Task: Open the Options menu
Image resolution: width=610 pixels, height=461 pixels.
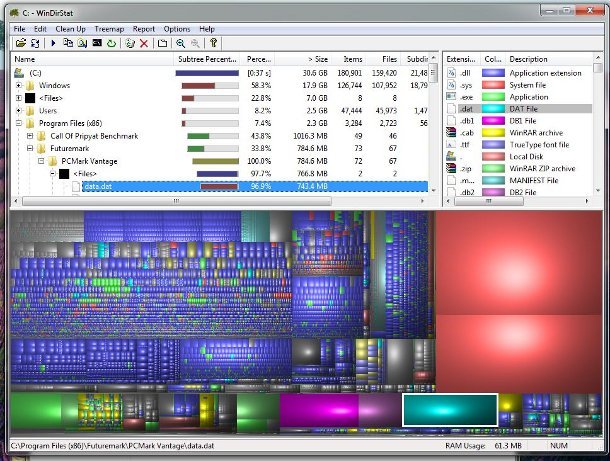Action: tap(177, 29)
